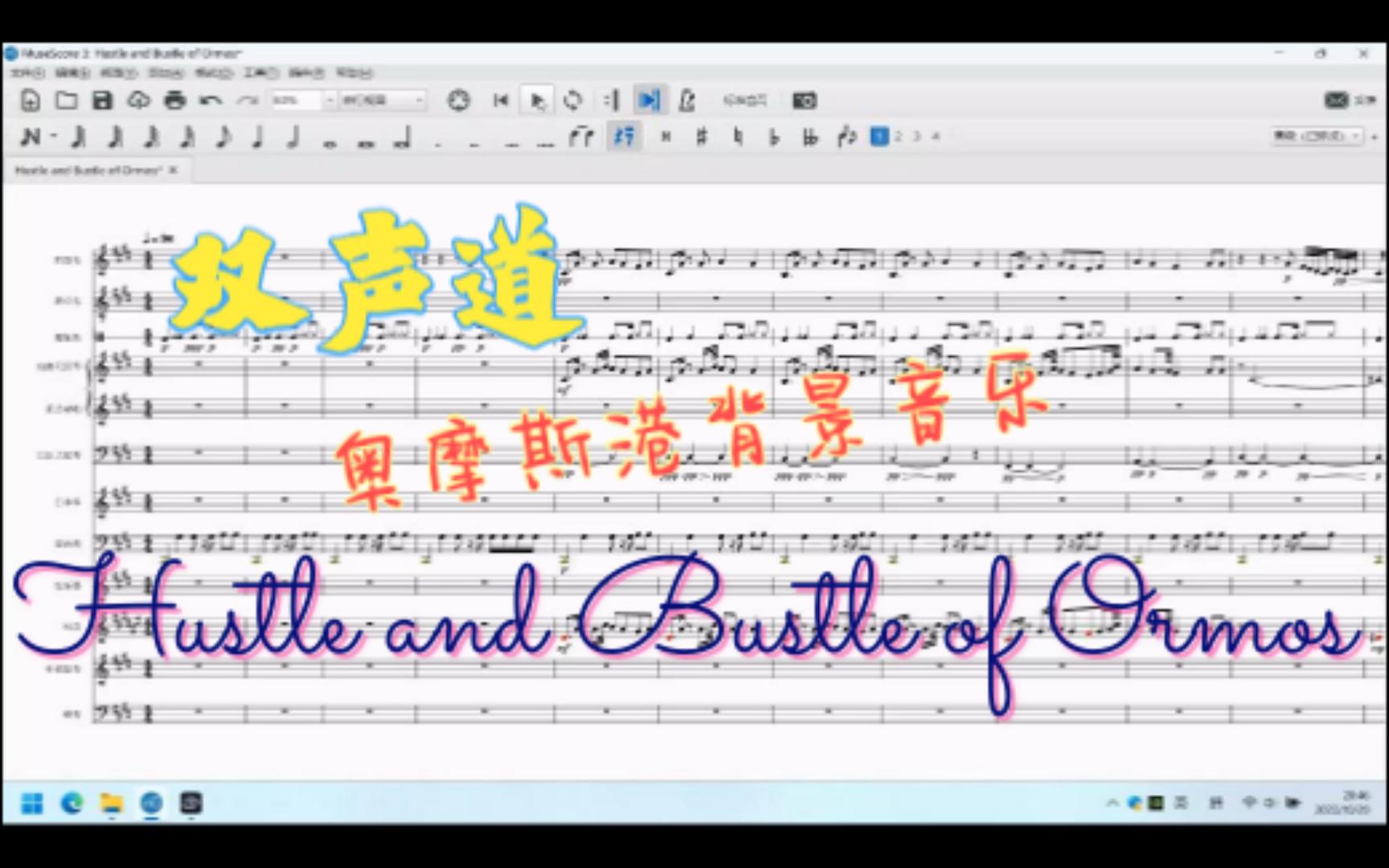Open the page view mode dropdown

point(382,100)
